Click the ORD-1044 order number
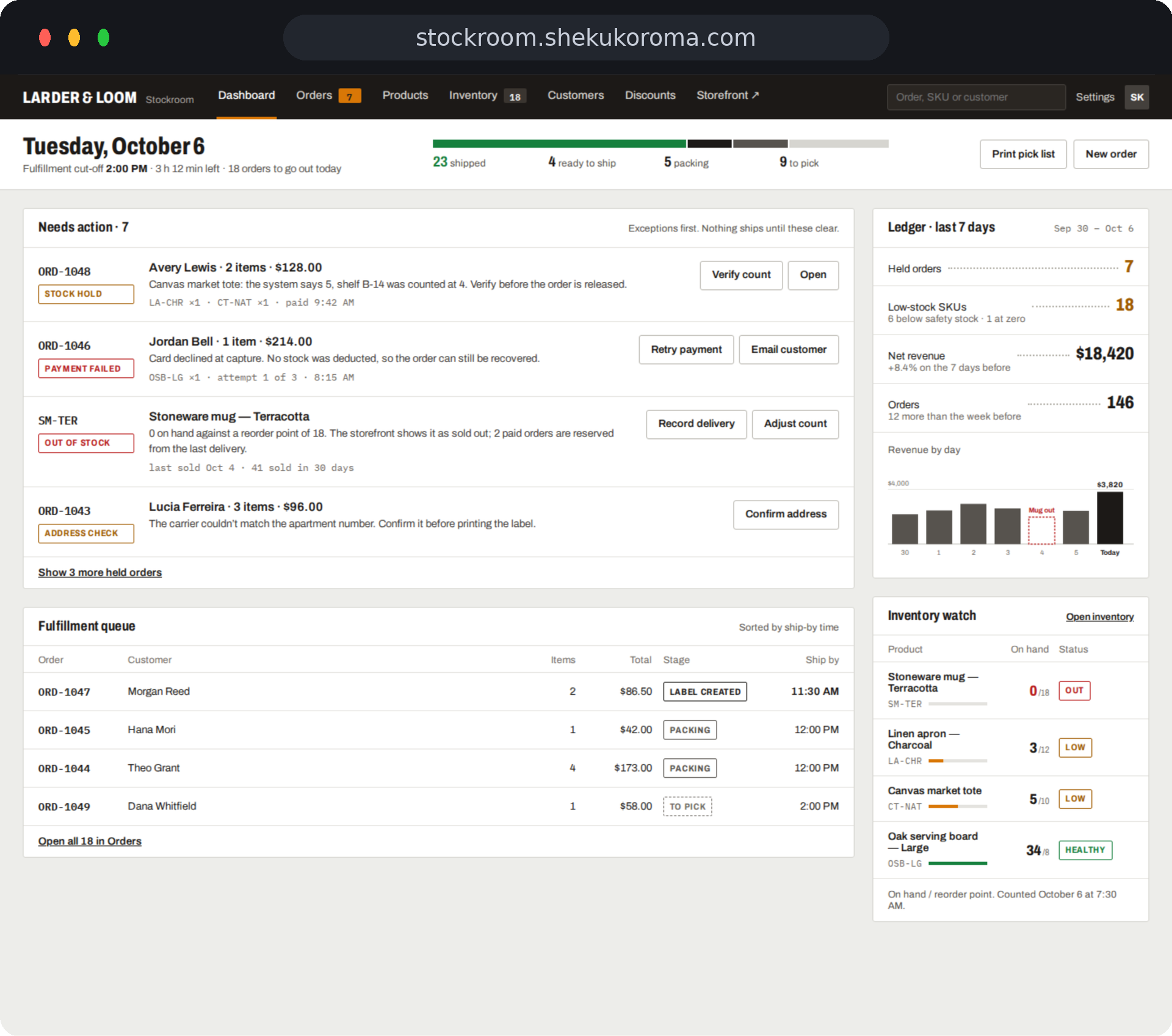1172x1036 pixels. 64,768
